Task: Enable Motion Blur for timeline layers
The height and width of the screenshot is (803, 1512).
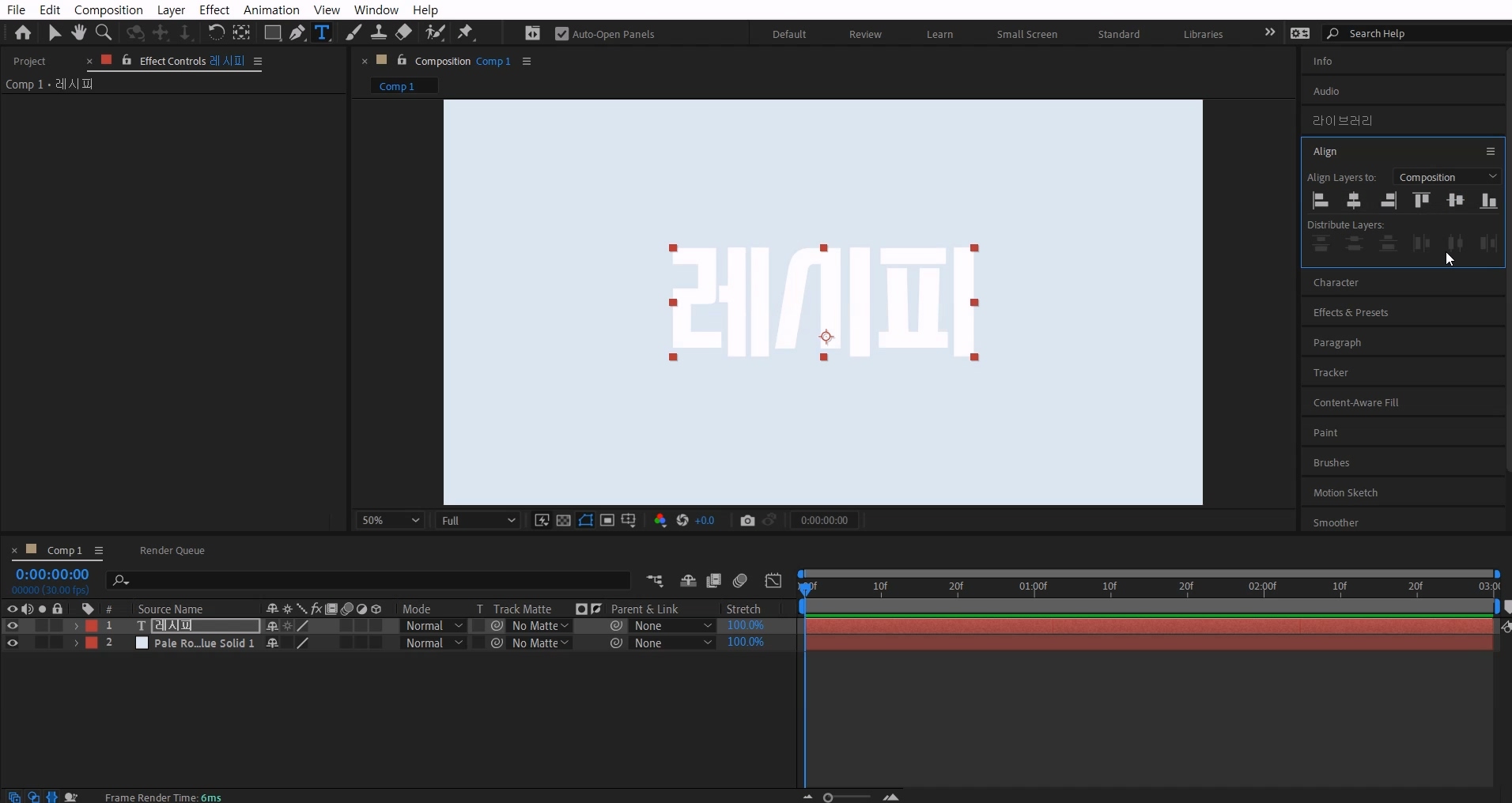Action: 741,582
